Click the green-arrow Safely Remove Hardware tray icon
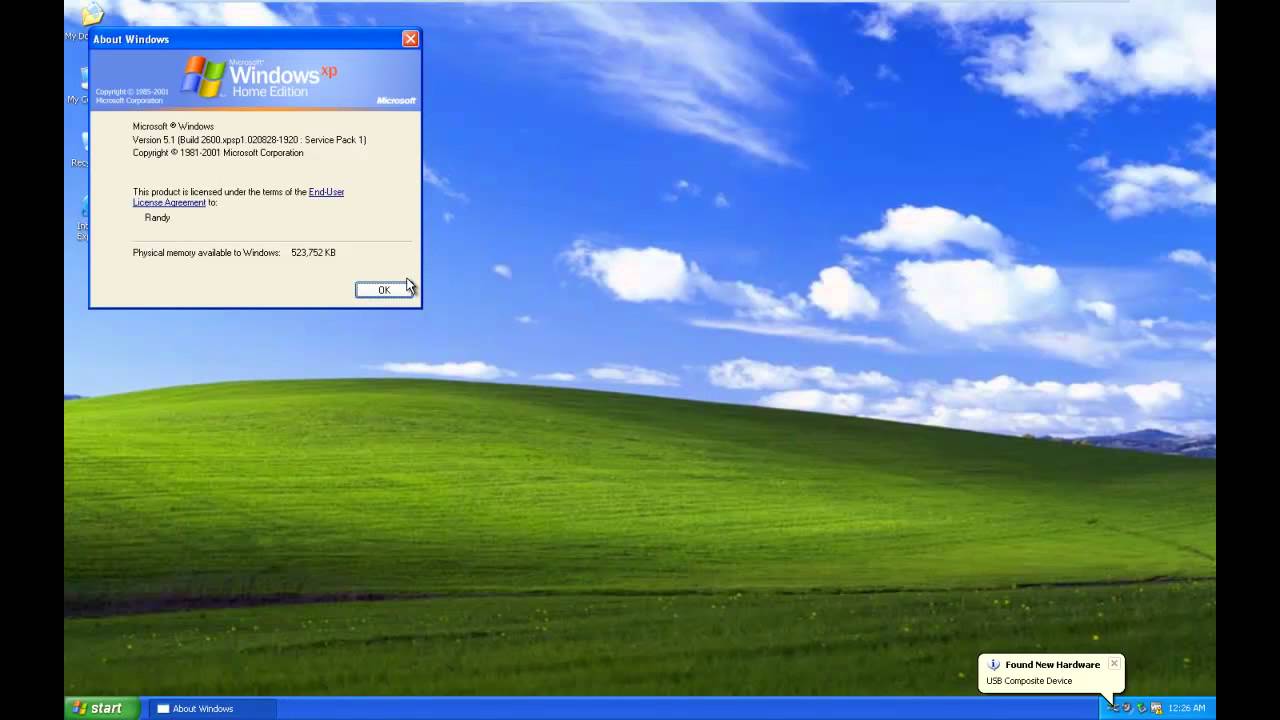The image size is (1280, 720). pos(1141,708)
